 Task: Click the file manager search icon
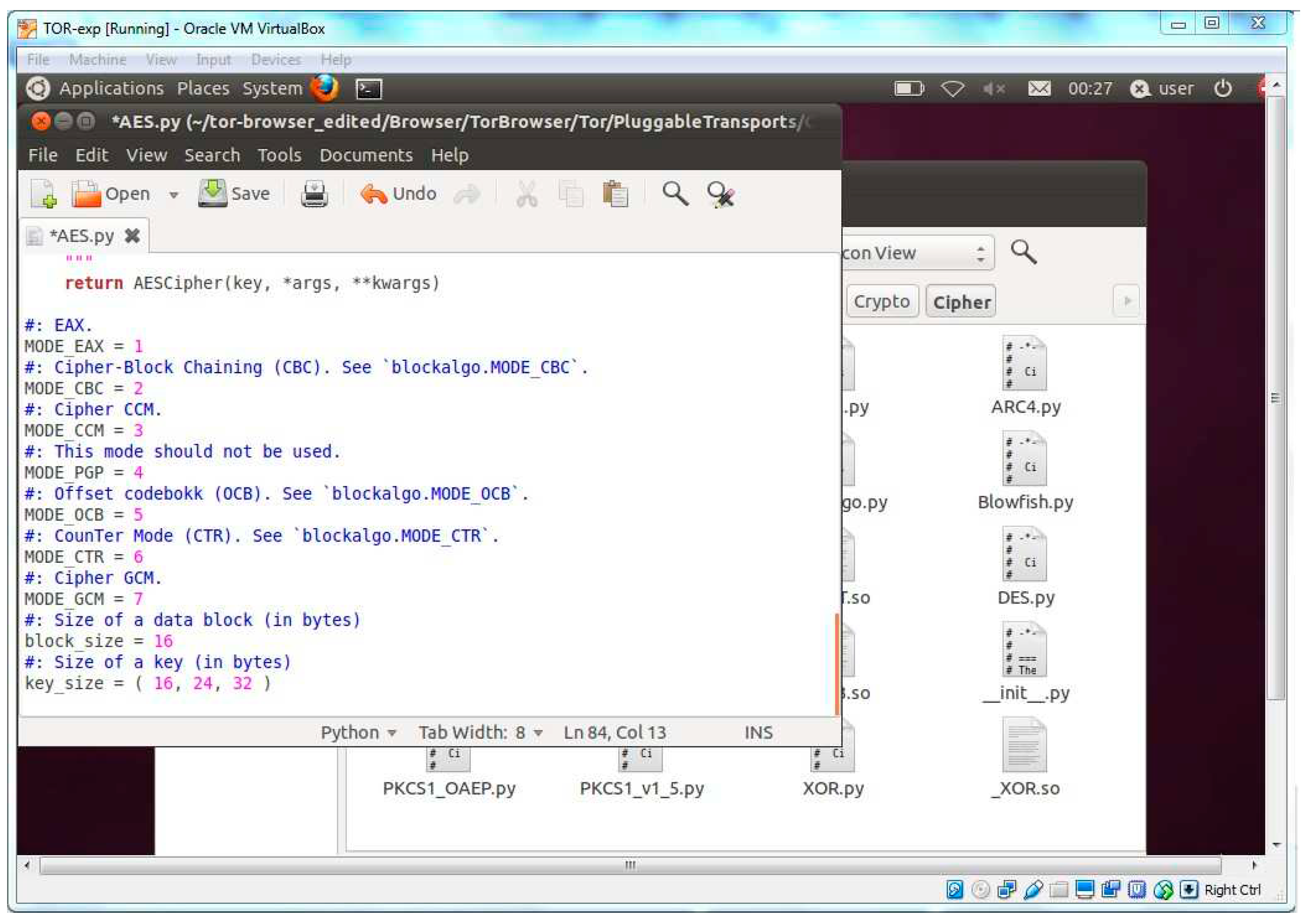coord(1023,252)
